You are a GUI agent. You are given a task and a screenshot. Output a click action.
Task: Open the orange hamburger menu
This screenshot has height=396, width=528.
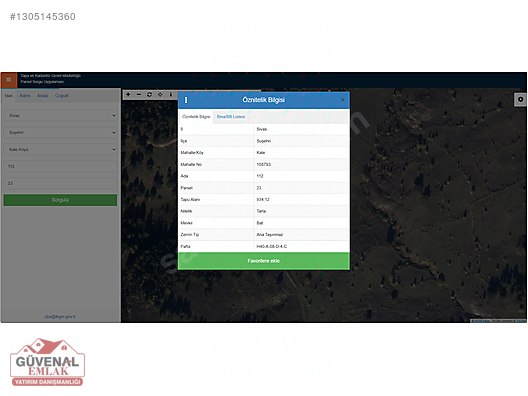point(9,80)
